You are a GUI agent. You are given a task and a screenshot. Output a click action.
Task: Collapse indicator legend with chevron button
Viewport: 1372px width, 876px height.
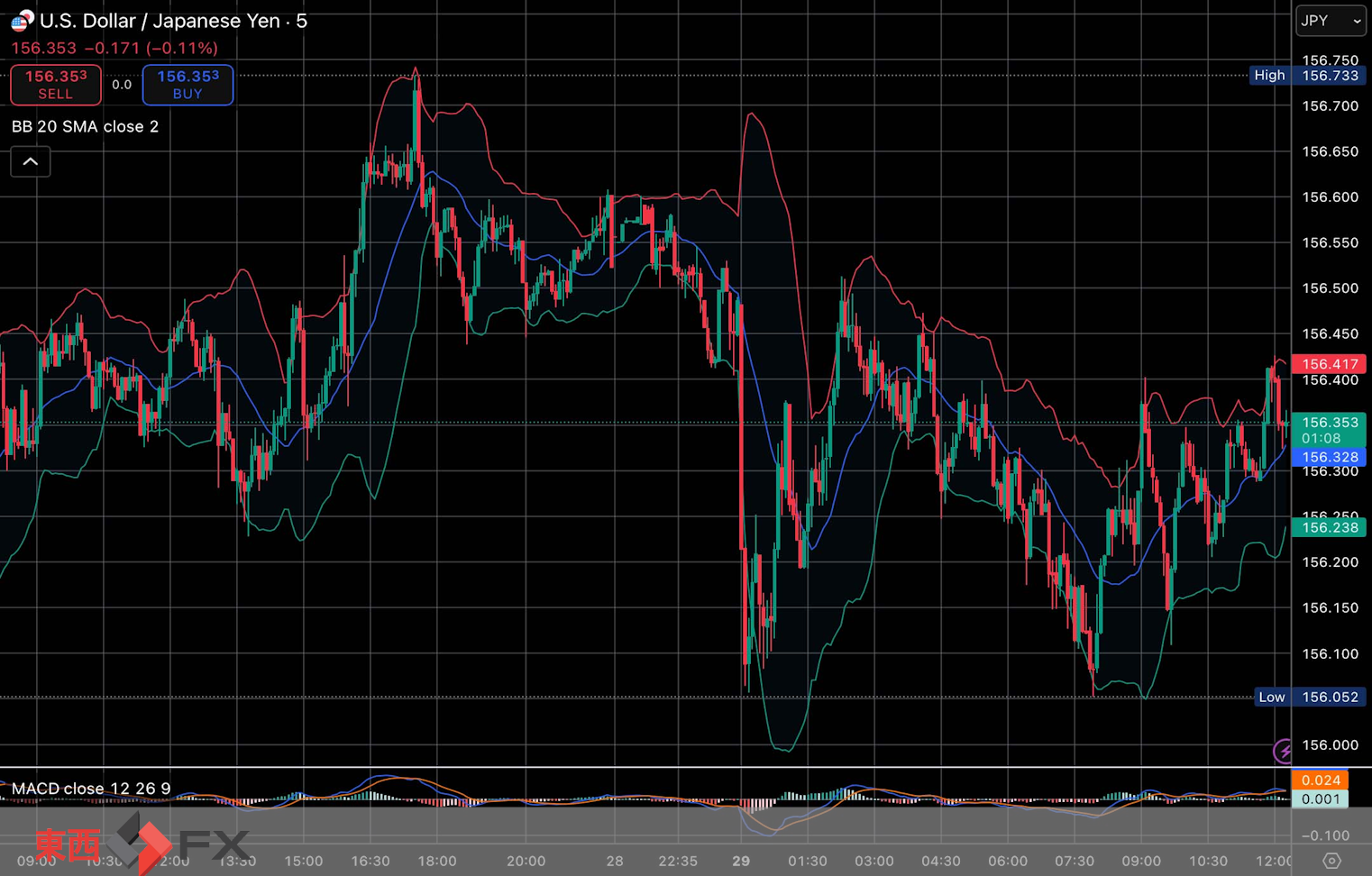pyautogui.click(x=31, y=162)
